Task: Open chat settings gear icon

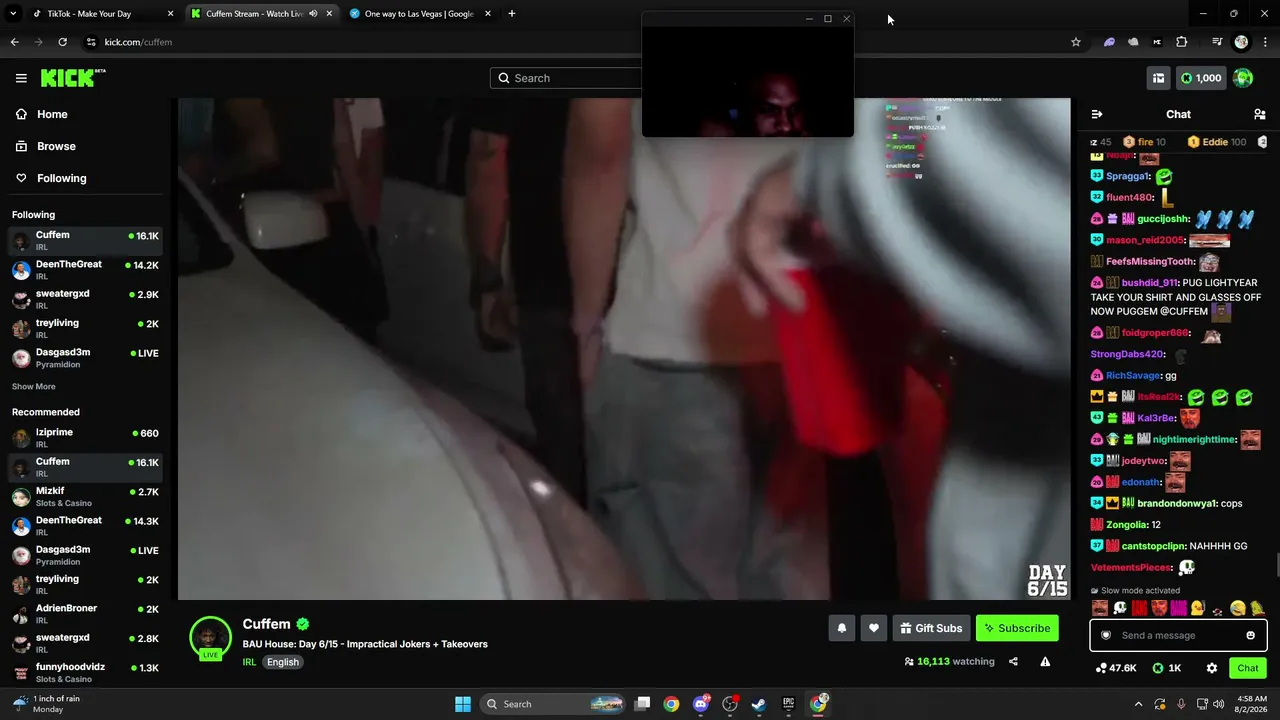Action: pos(1212,668)
